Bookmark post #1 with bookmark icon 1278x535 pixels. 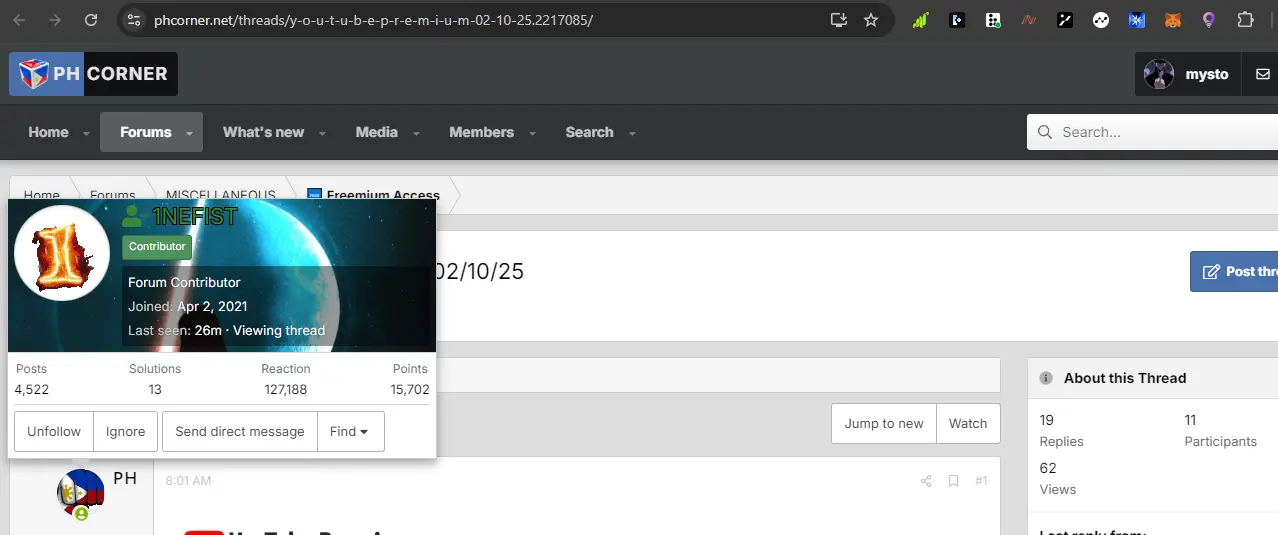tap(953, 481)
